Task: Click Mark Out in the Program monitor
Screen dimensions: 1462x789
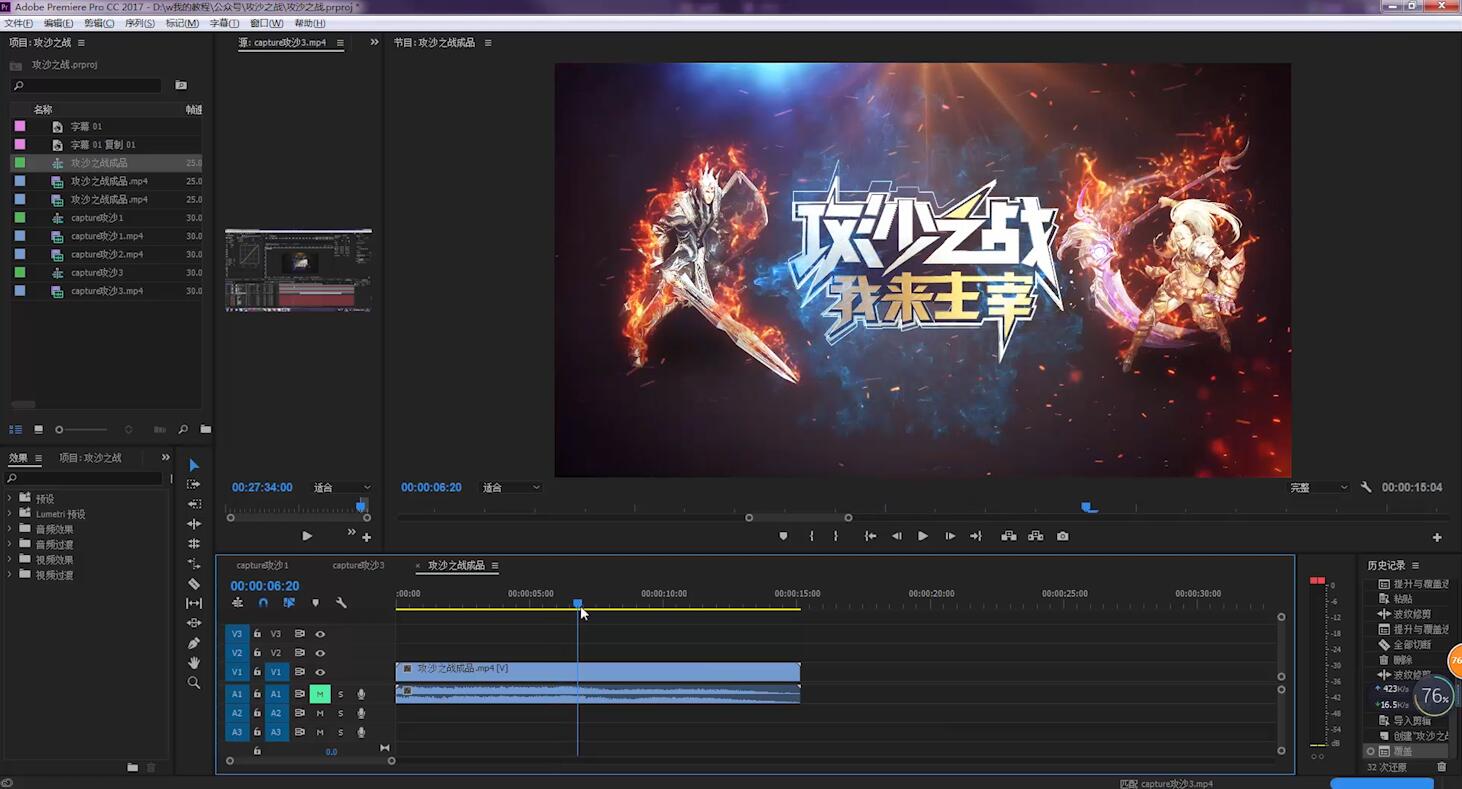Action: click(836, 536)
